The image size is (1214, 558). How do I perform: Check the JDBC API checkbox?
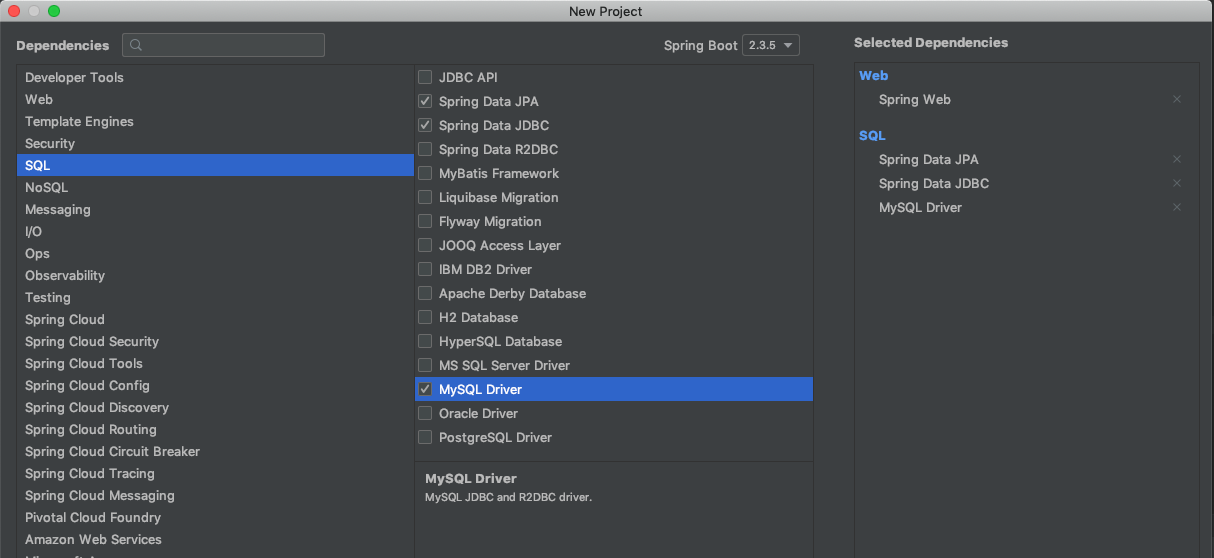click(x=426, y=77)
